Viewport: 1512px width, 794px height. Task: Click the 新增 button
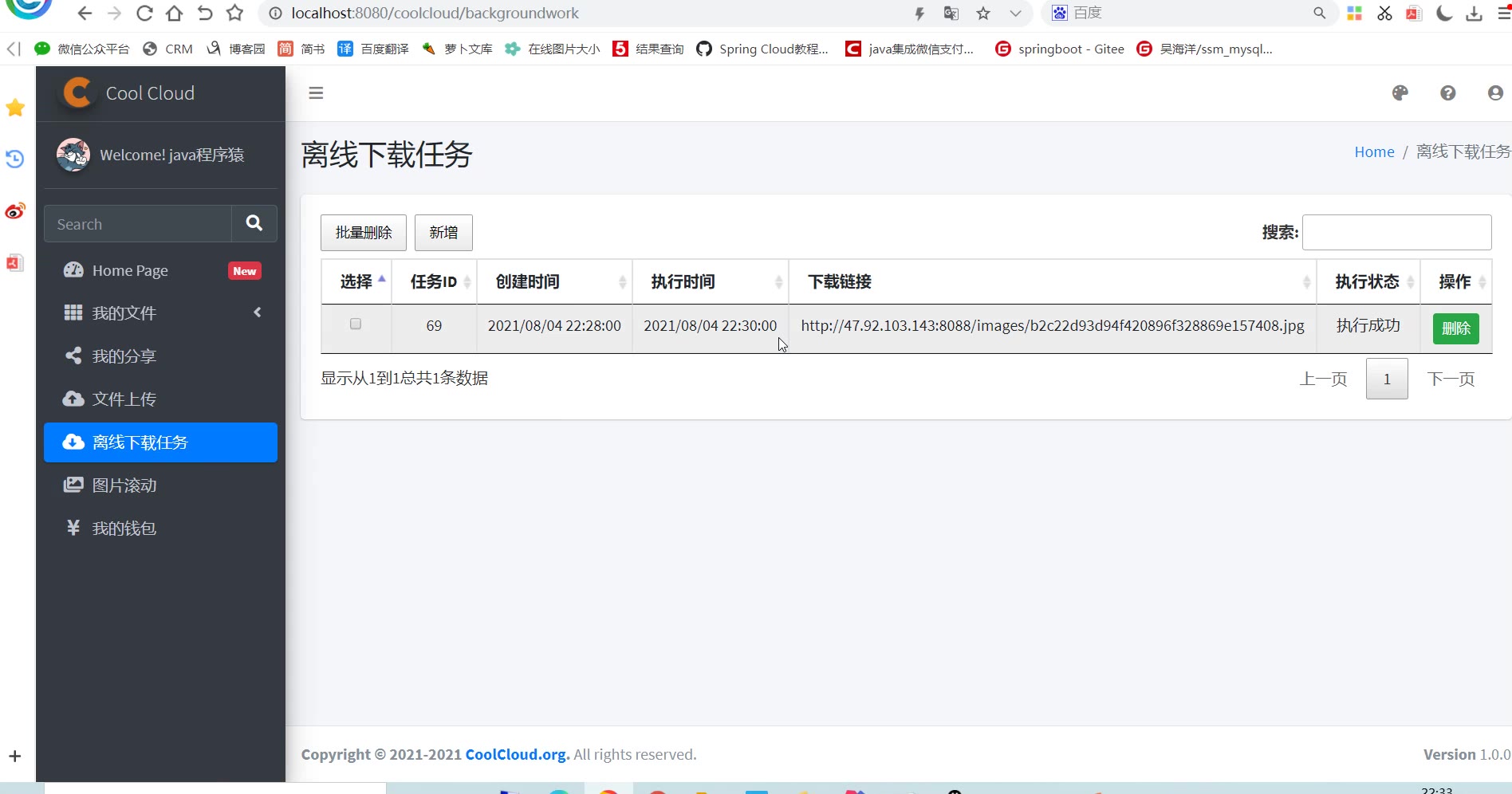pos(443,232)
